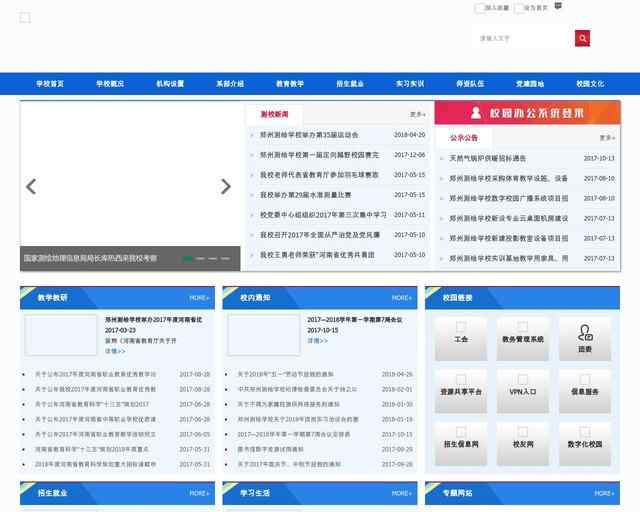Open the 教务管理系统 tile

tap(523, 339)
